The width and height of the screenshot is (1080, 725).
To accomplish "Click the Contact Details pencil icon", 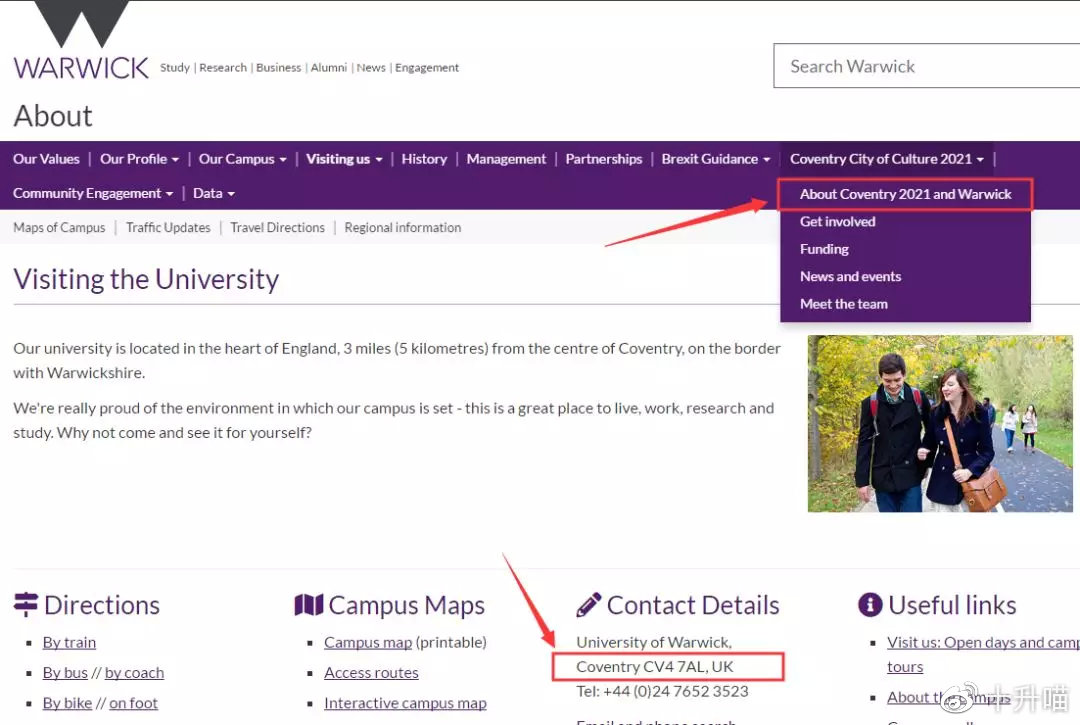I will tap(589, 605).
